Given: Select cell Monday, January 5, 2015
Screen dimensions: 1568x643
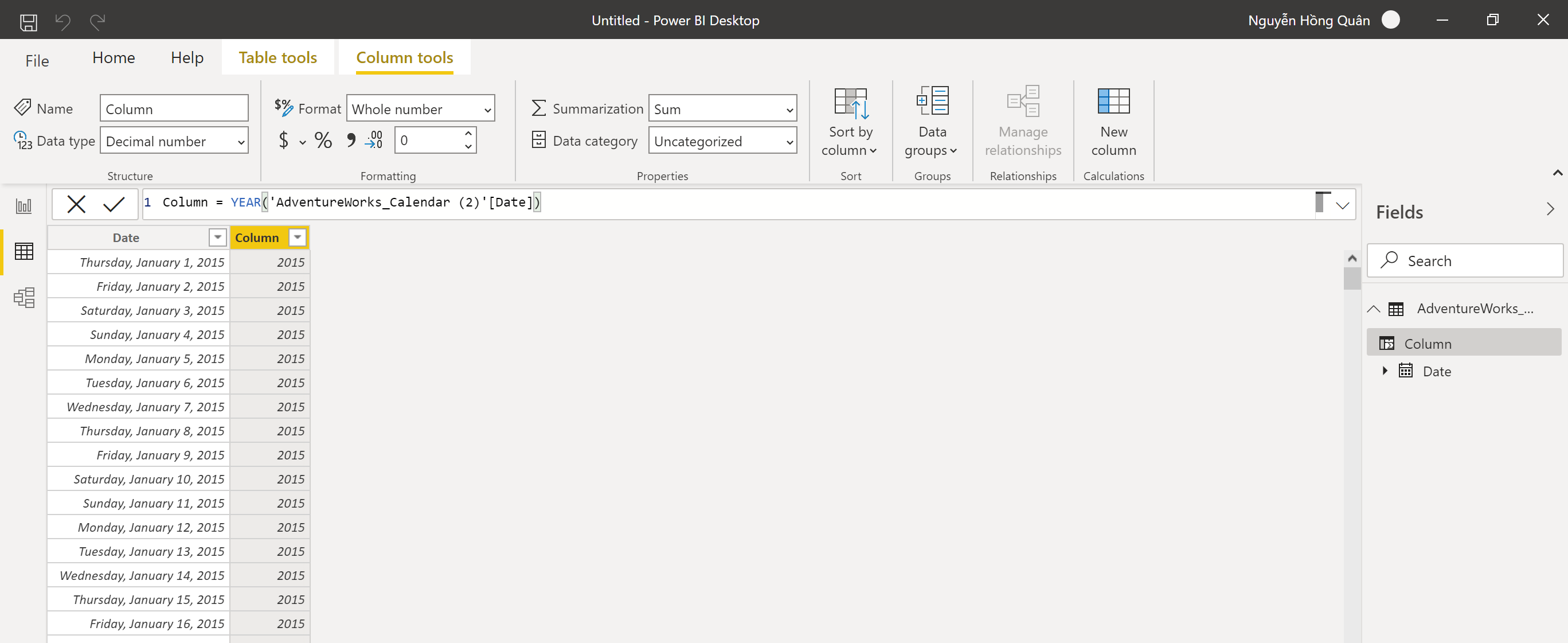Looking at the screenshot, I should [138, 358].
